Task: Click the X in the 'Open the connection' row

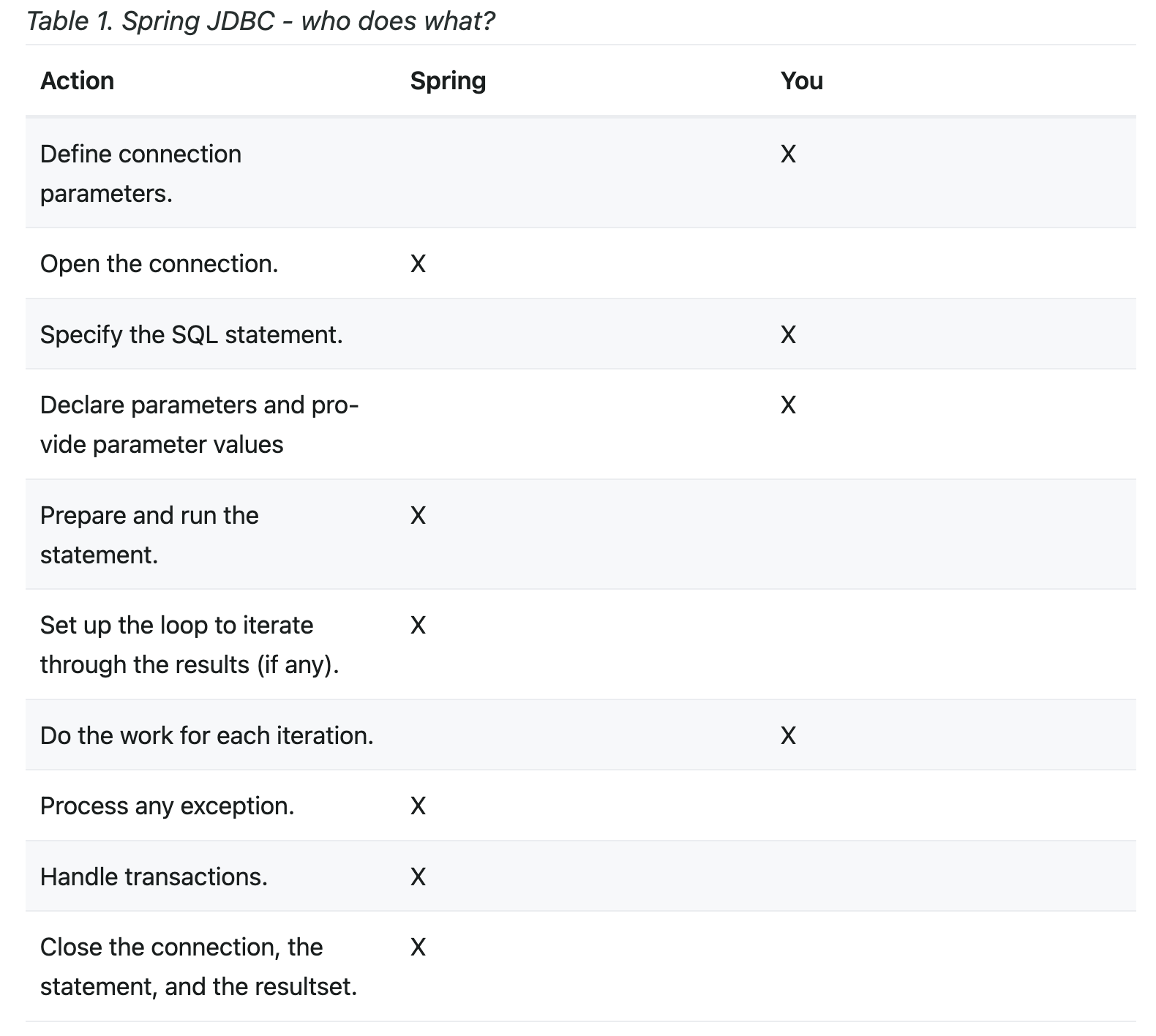Action: [x=418, y=264]
